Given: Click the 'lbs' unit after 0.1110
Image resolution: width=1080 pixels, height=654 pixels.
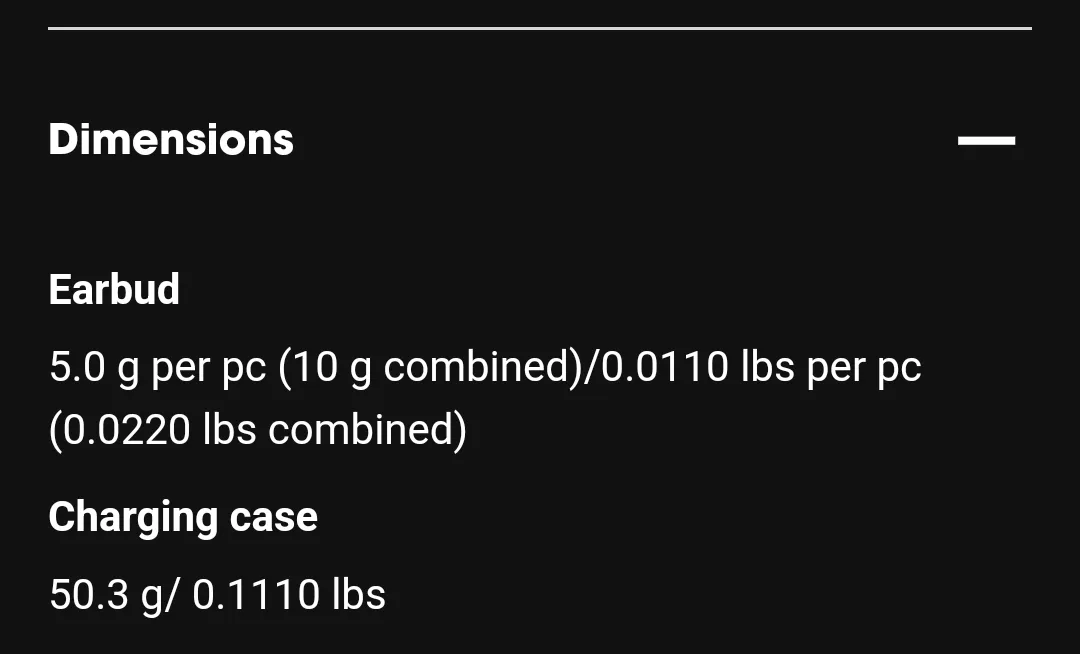Looking at the screenshot, I should pos(359,595).
